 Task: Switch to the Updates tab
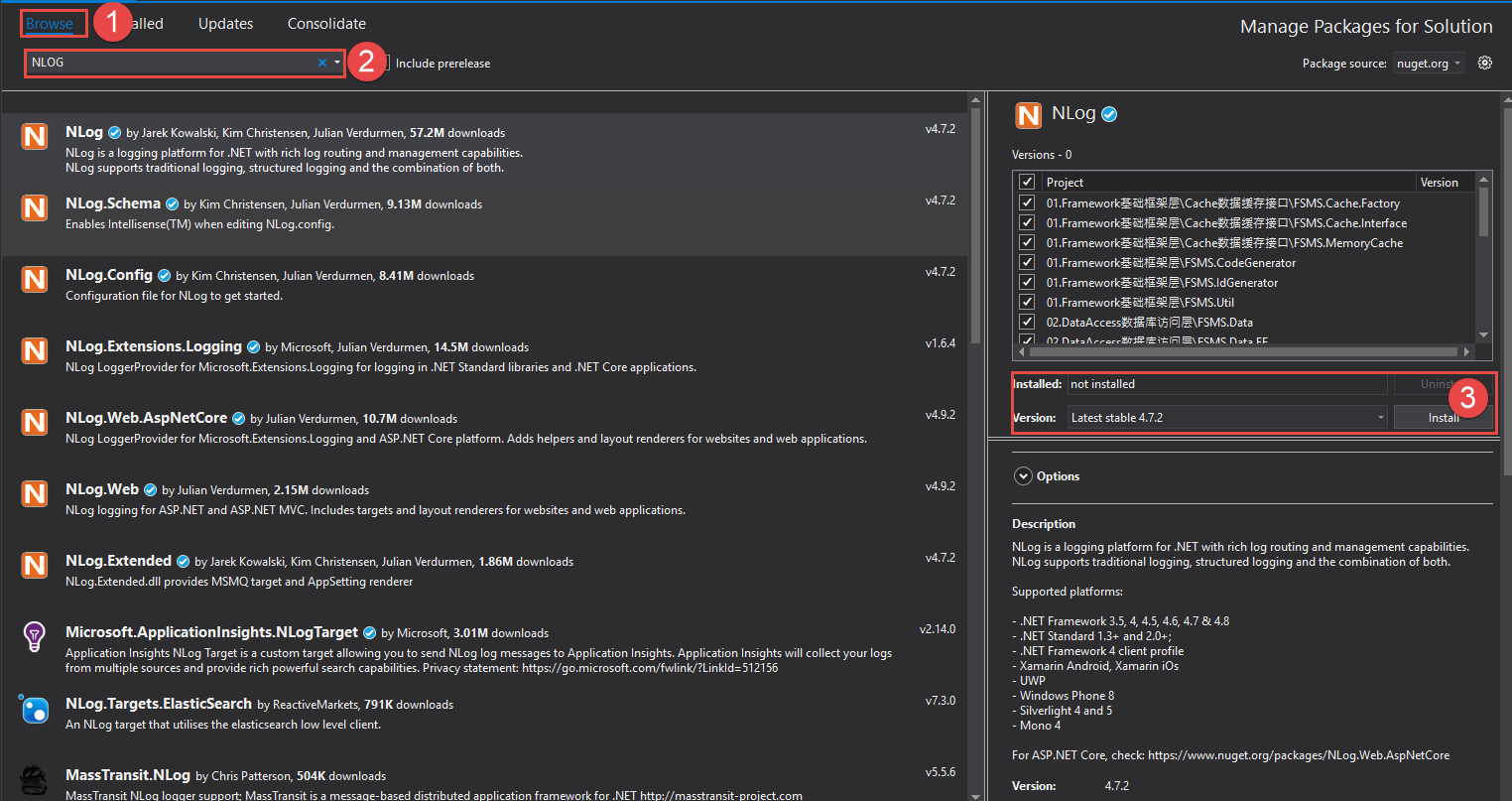click(x=225, y=24)
